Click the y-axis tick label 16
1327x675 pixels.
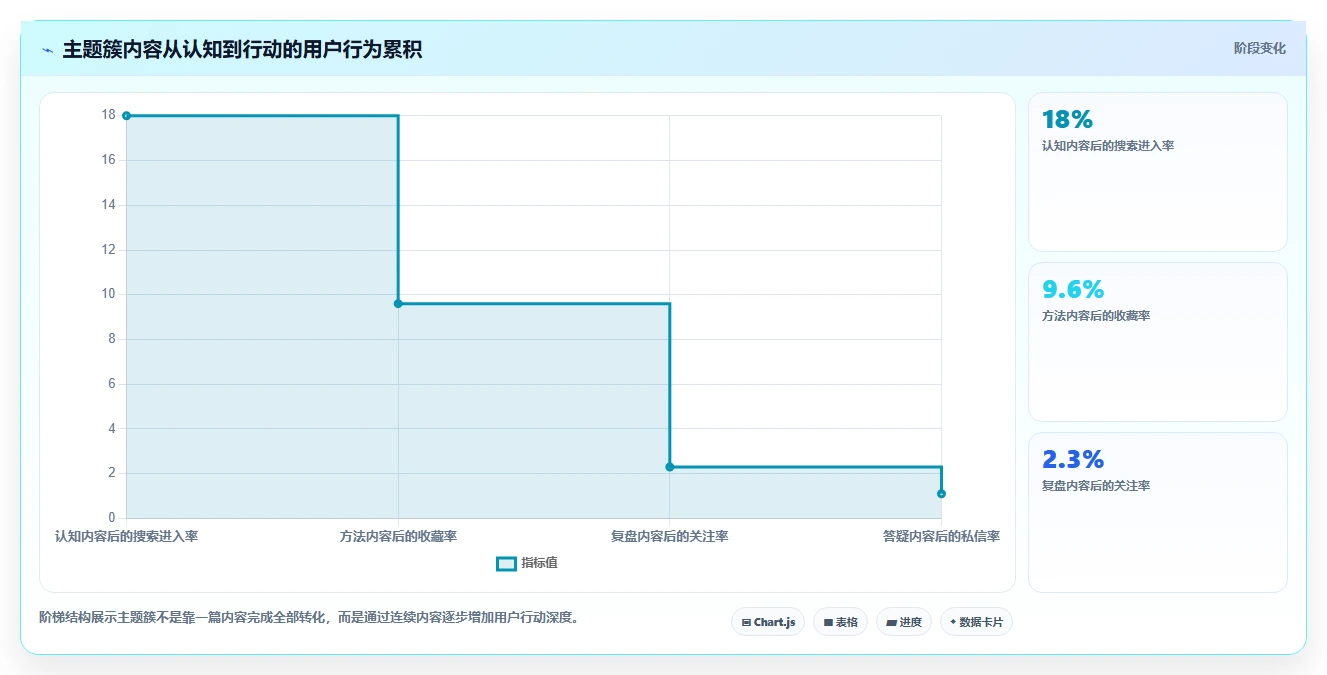(x=109, y=160)
